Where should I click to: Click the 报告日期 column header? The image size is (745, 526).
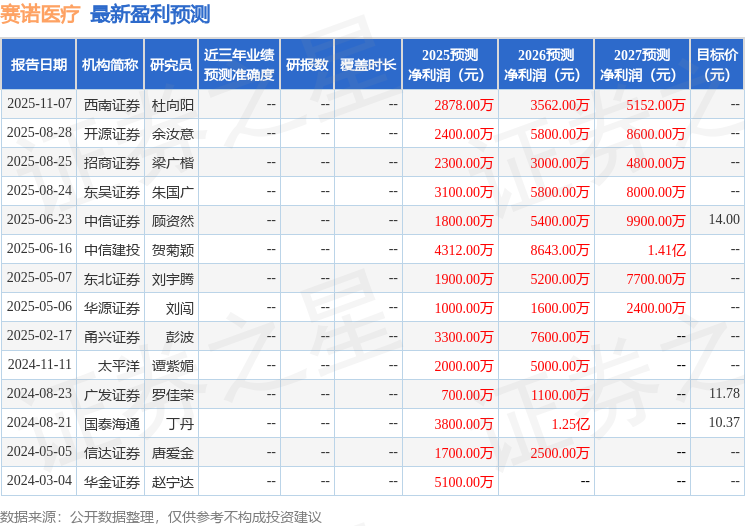coord(38,64)
